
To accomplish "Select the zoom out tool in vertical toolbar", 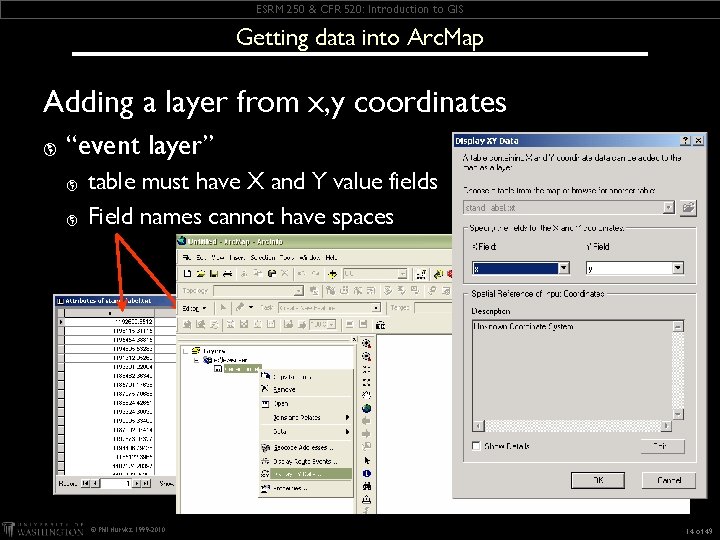I will (x=366, y=356).
